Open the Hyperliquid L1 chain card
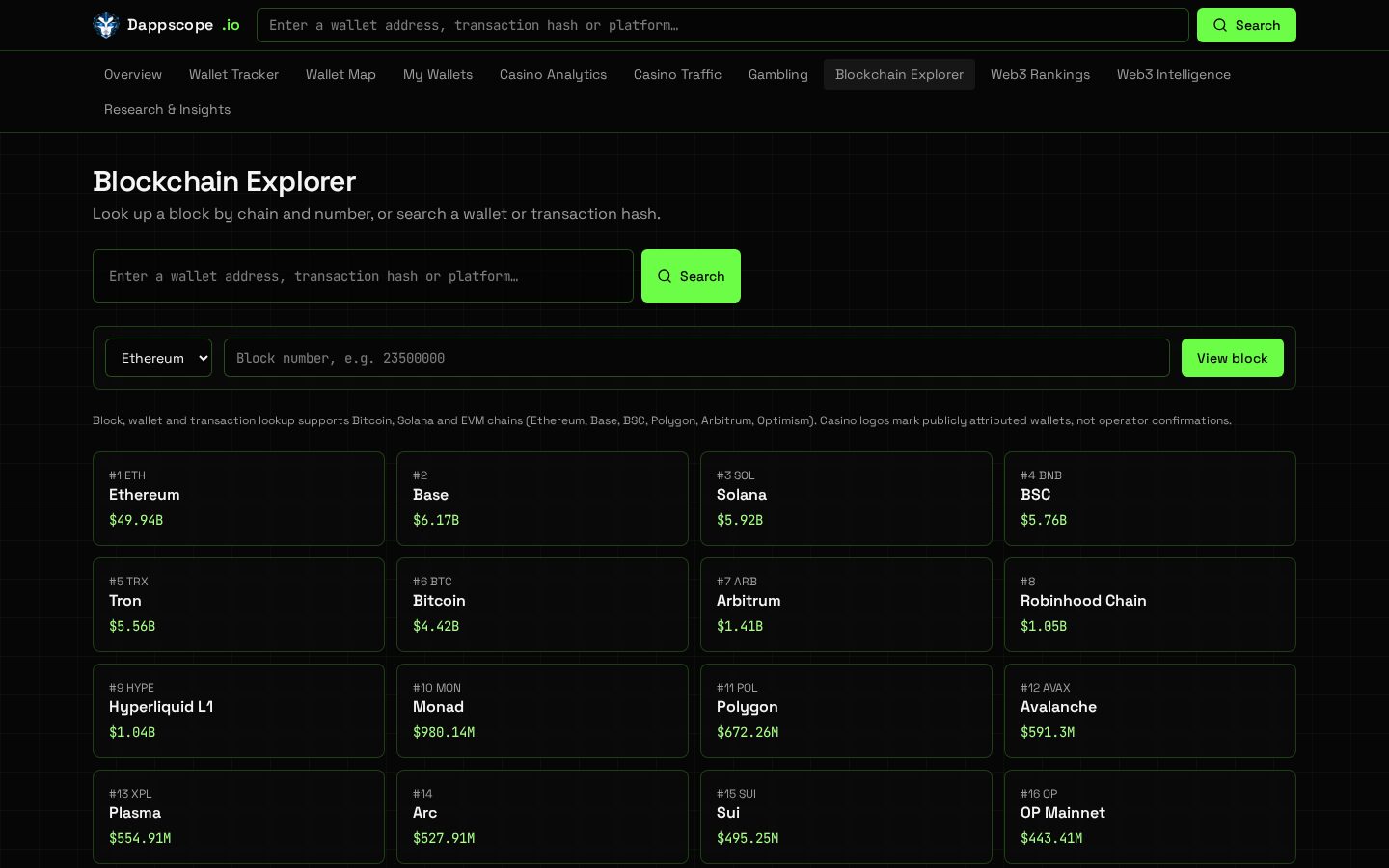The height and width of the screenshot is (868, 1389). (238, 711)
